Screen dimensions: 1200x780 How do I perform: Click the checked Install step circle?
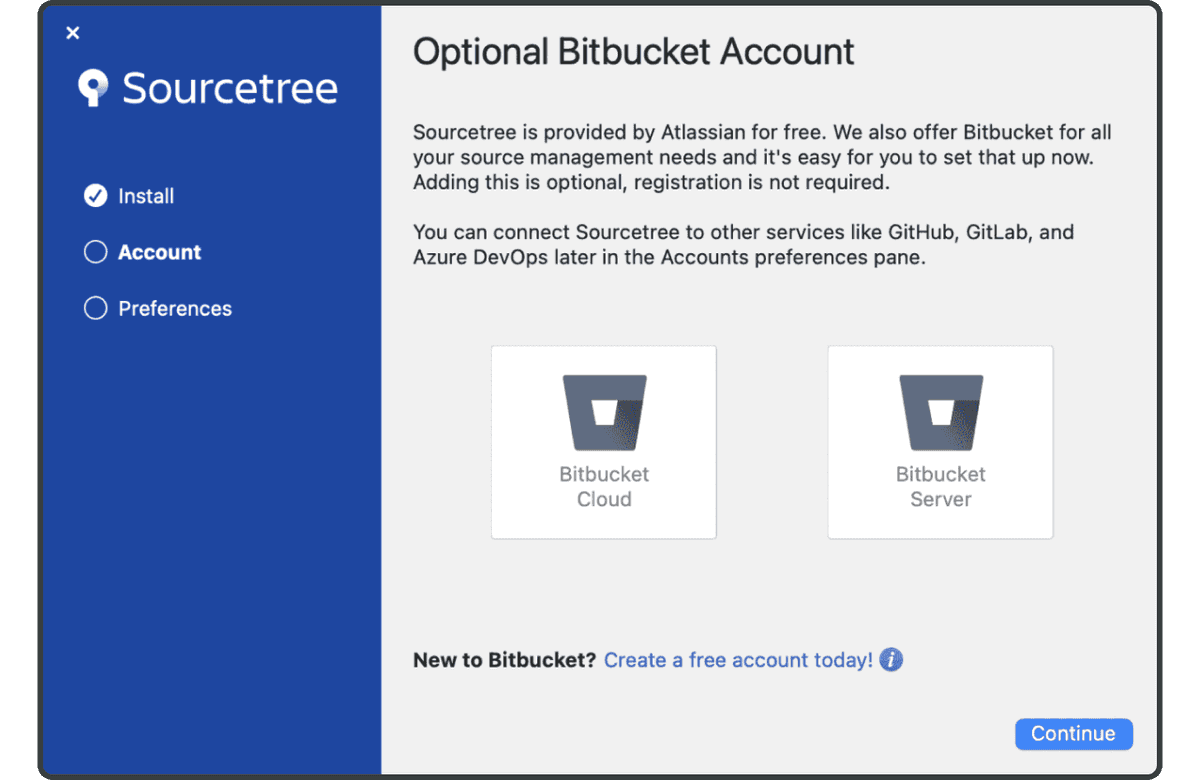95,196
